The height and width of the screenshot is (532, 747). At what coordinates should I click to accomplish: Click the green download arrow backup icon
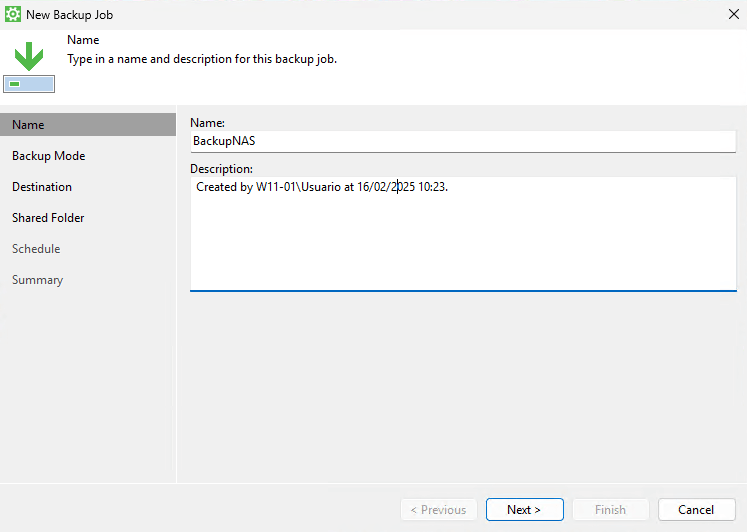pyautogui.click(x=29, y=56)
